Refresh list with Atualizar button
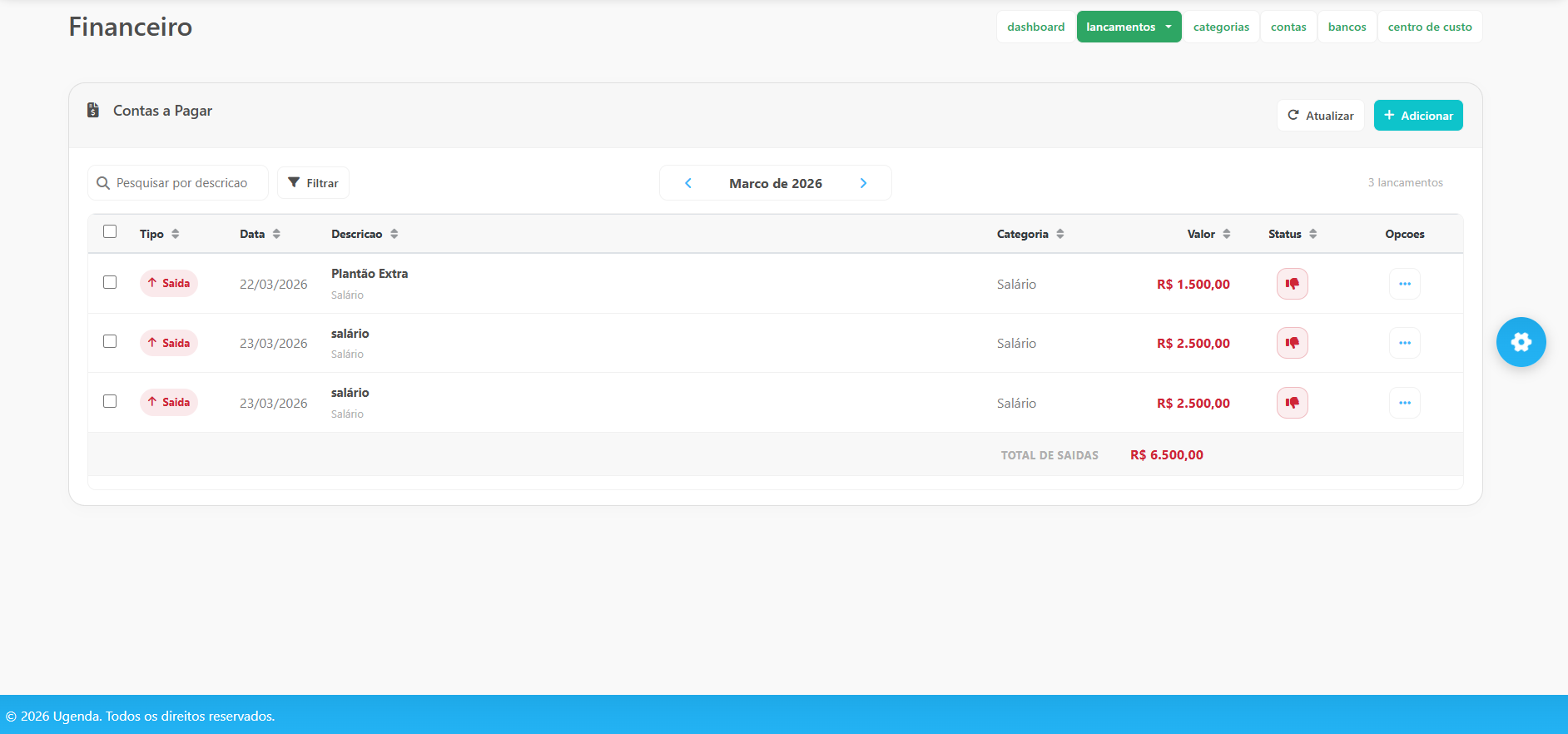The width and height of the screenshot is (1568, 734). pyautogui.click(x=1320, y=116)
